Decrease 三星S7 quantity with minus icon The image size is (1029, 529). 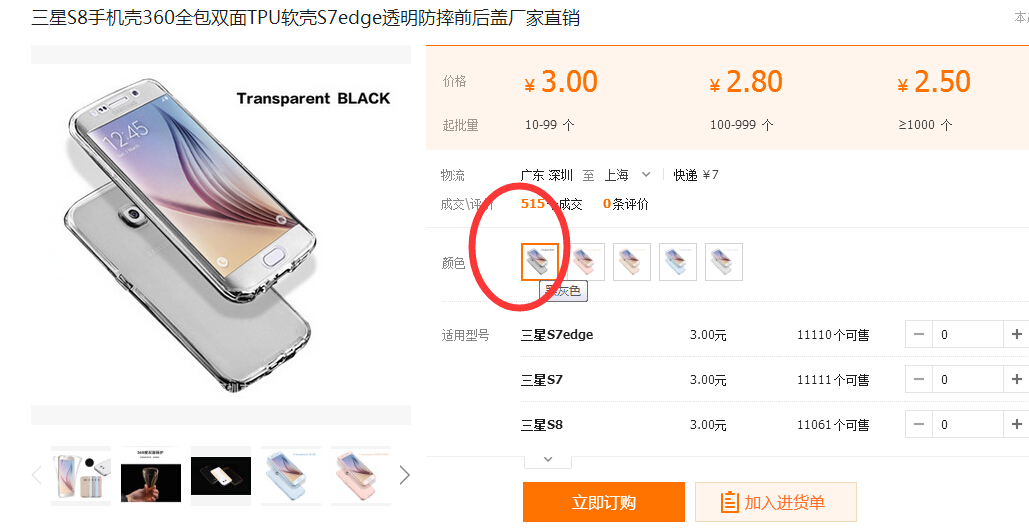point(919,379)
